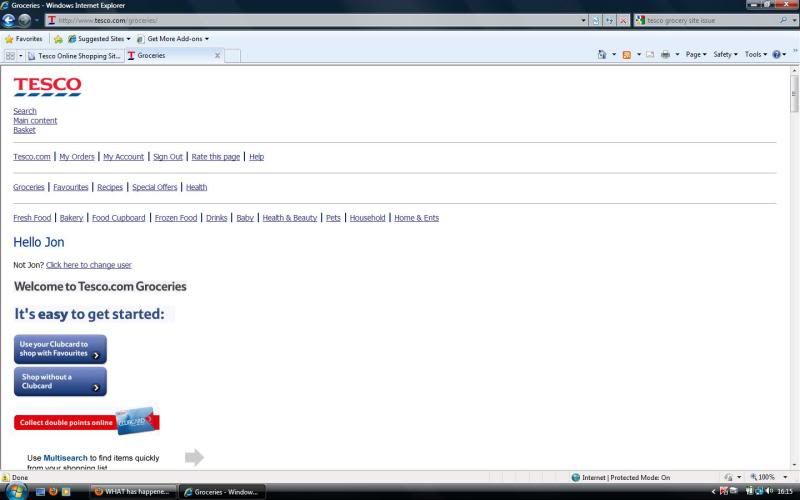
Task: Click the Stop loading icon
Action: pyautogui.click(x=623, y=20)
